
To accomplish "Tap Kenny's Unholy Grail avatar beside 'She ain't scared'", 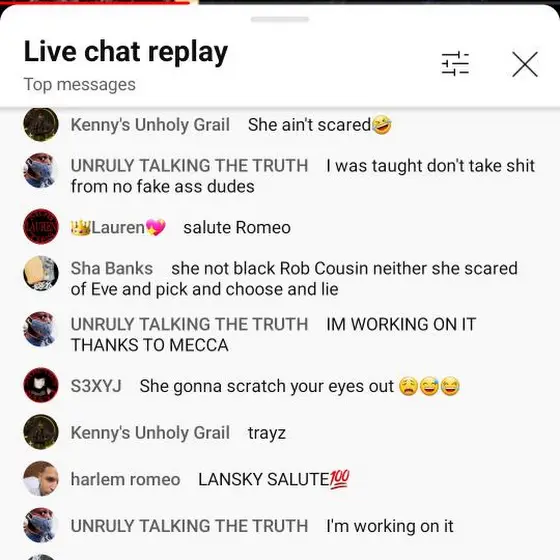I will [41, 125].
